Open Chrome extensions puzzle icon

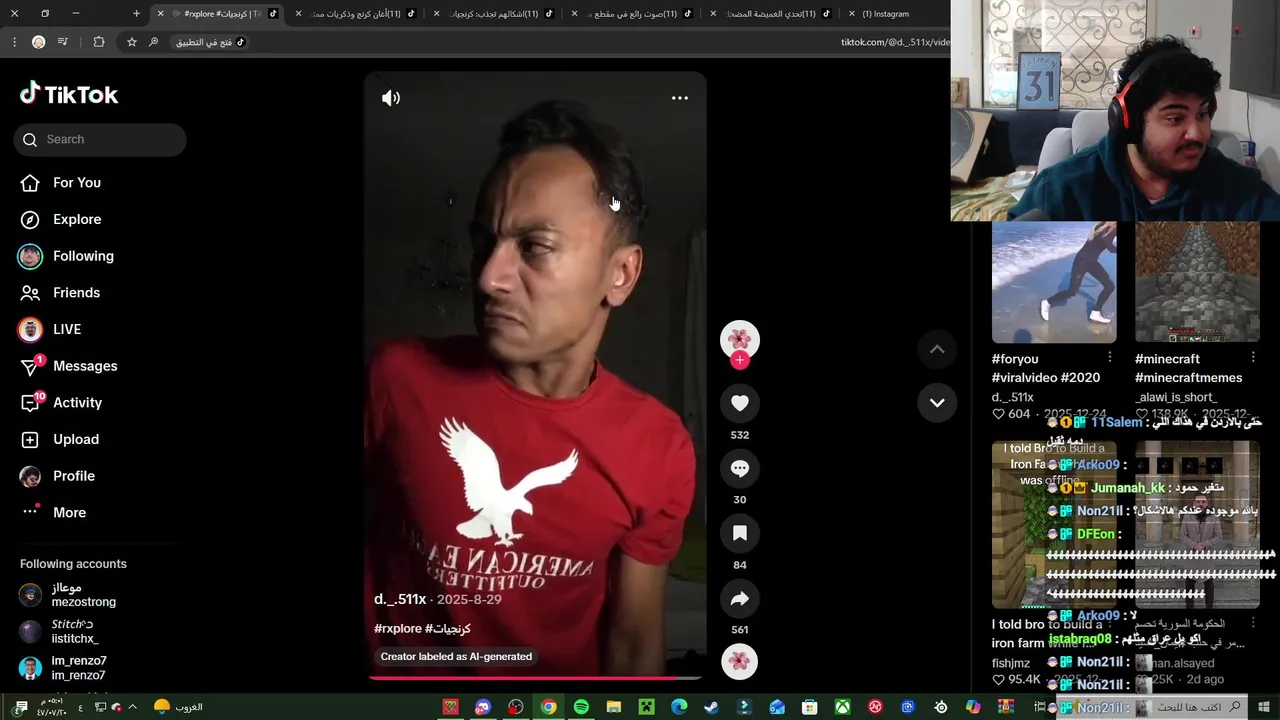click(x=99, y=42)
